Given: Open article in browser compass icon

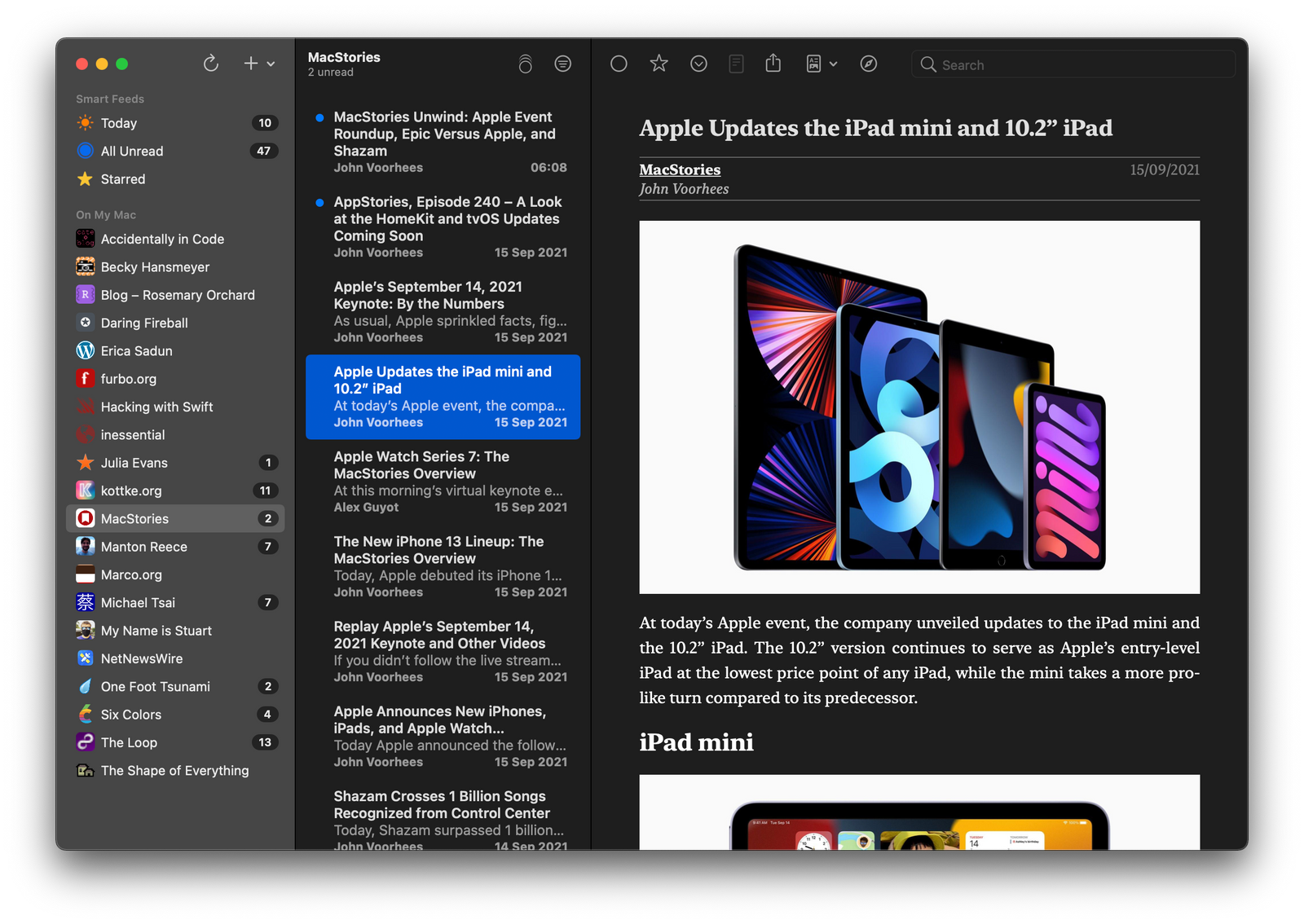Looking at the screenshot, I should [x=869, y=64].
